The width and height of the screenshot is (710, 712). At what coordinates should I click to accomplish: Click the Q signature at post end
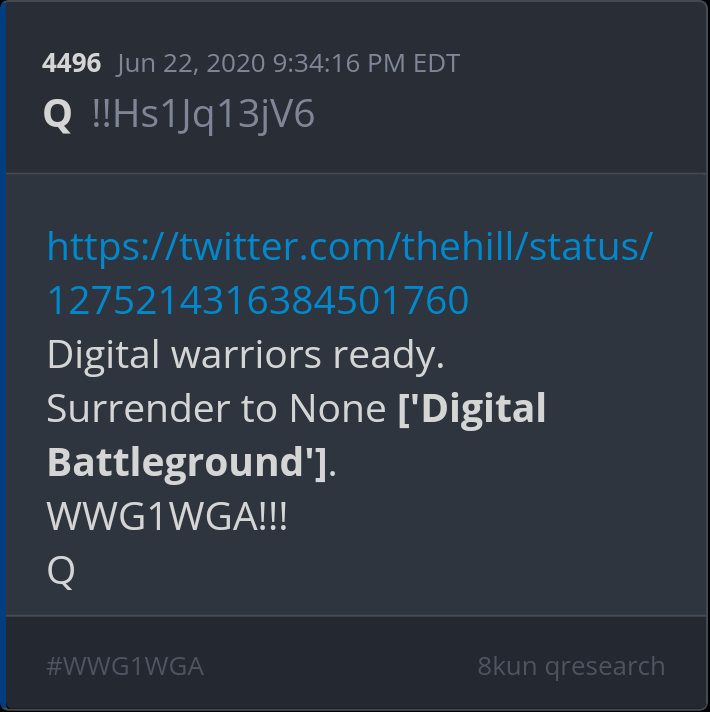click(x=61, y=572)
